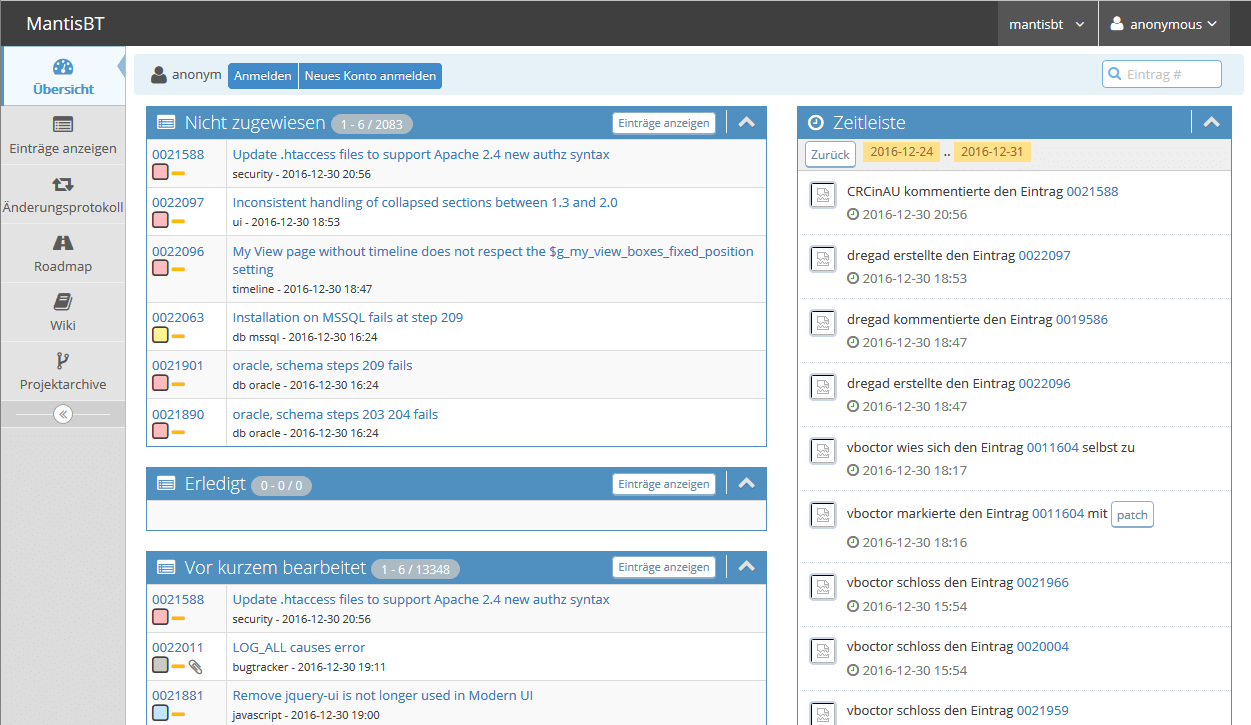Click Einträge anzeigen in Vor kurzem bearbeitet panel
This screenshot has width=1251, height=725.
pyautogui.click(x=664, y=567)
